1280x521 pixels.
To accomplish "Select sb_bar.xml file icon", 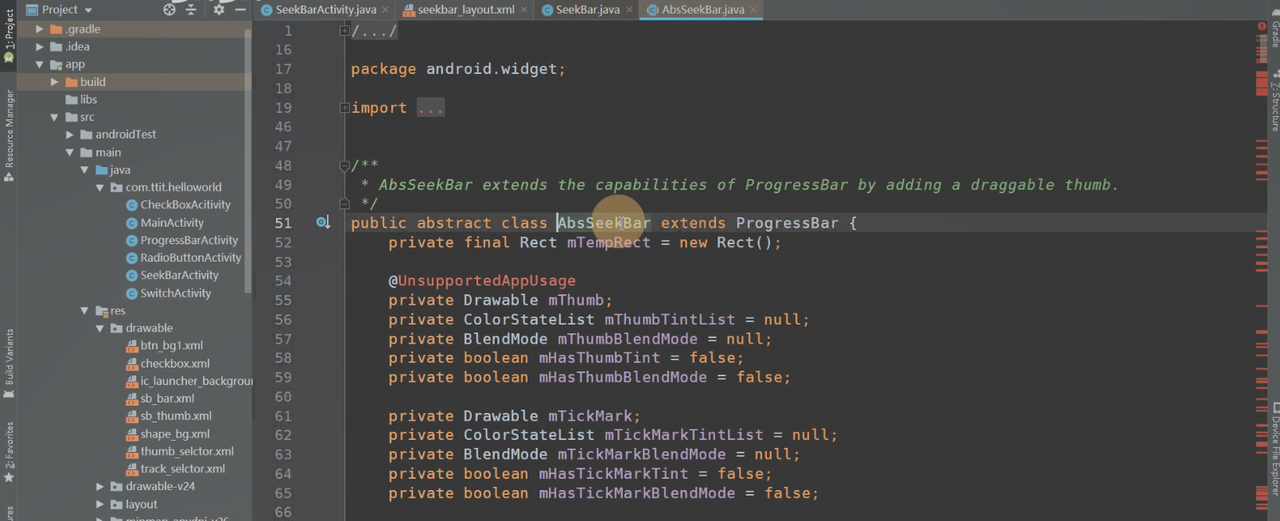I will (132, 398).
